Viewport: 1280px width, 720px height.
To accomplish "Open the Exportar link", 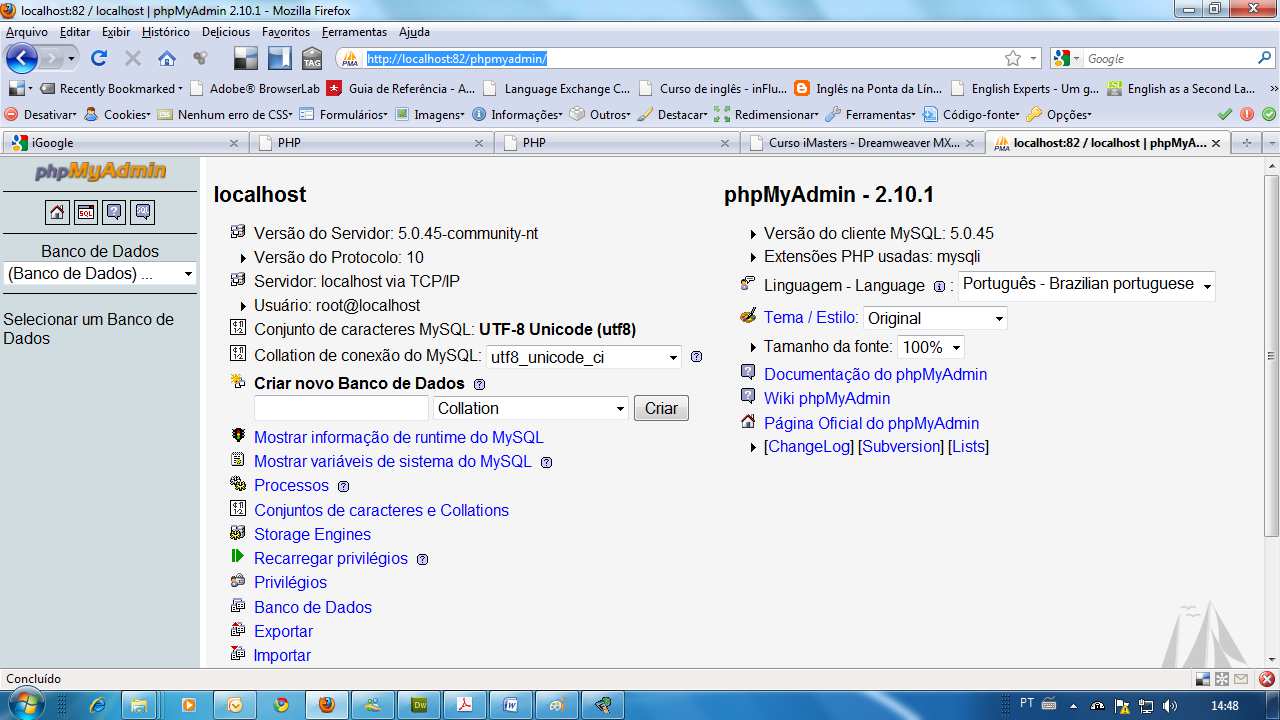I will click(283, 631).
